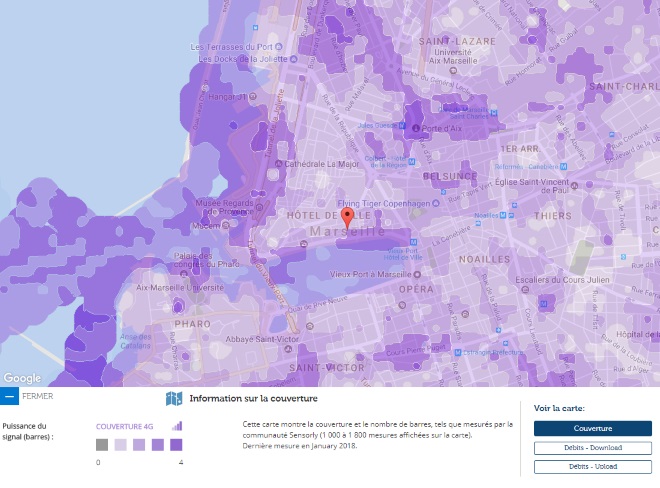Click Estrangin Préfecture metro icon
Screen dimensions: 660x488
[x=458, y=352]
